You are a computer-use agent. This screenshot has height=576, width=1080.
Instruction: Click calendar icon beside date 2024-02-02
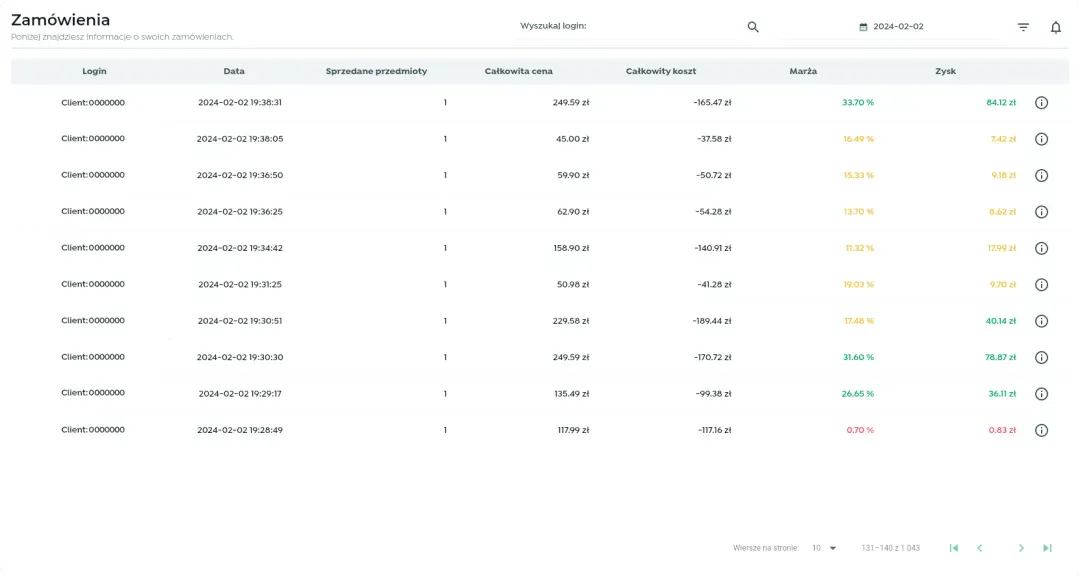863,27
